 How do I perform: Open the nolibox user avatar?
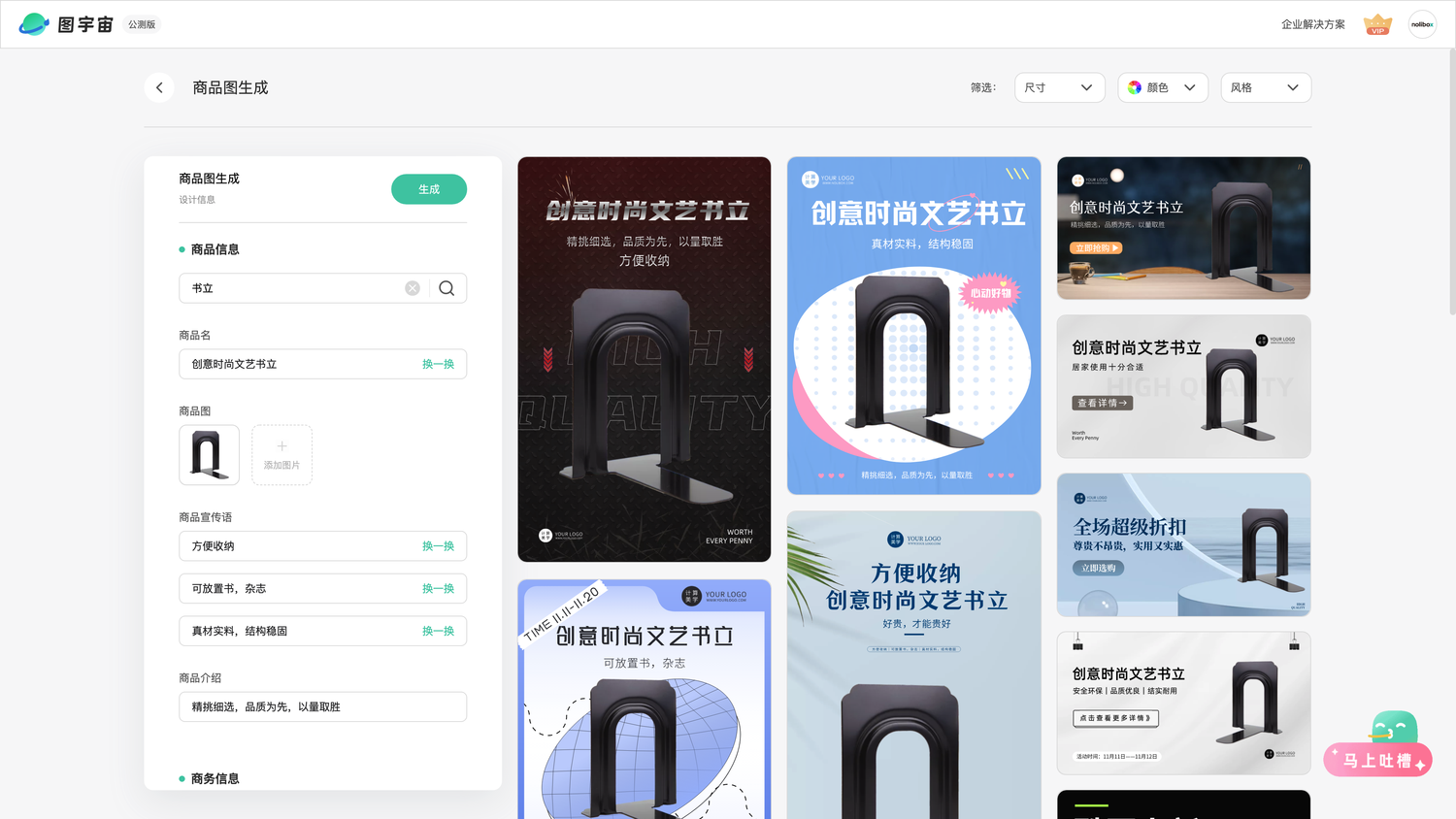click(1422, 24)
